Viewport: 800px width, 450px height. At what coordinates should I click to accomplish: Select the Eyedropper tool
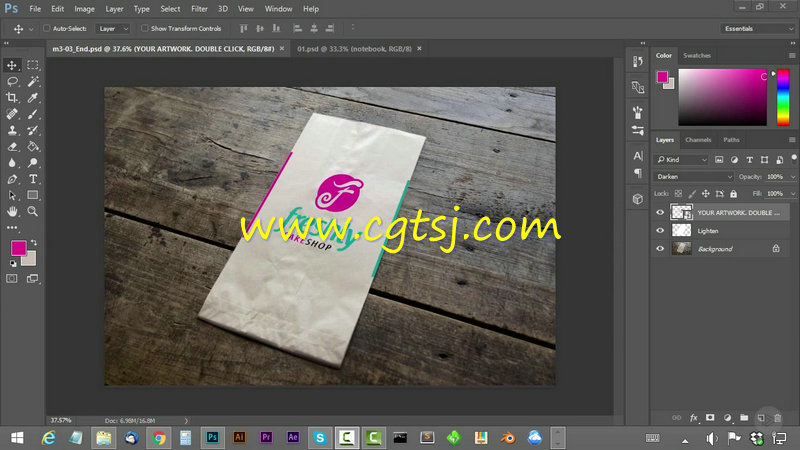tap(33, 98)
